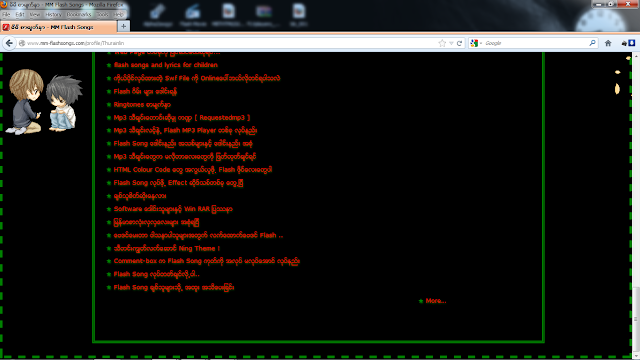Image resolution: width=640 pixels, height=360 pixels.
Task: Open a new tab with plus button
Action: coord(123,26)
